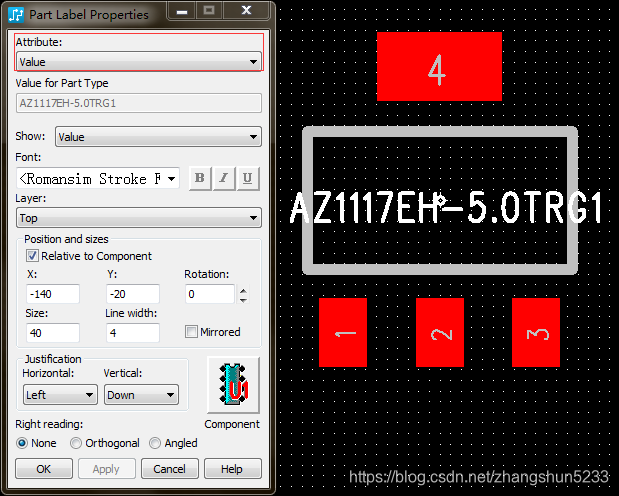Click the OK button
Screen dimensions: 619x496
(44, 469)
